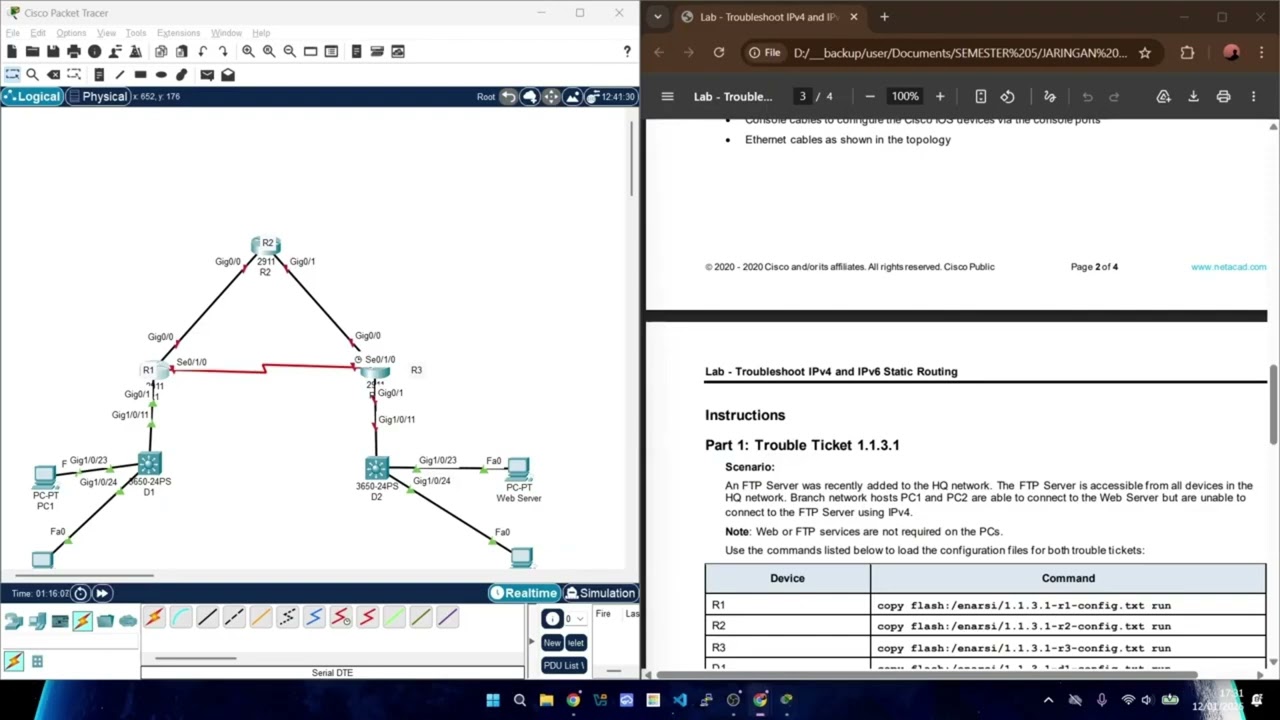Fast forward time button

pyautogui.click(x=101, y=593)
